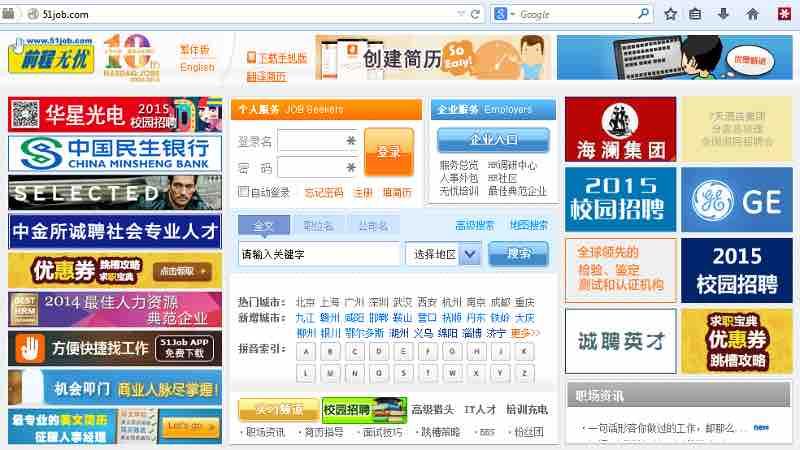Open the bookmarks list icon

pyautogui.click(x=695, y=14)
